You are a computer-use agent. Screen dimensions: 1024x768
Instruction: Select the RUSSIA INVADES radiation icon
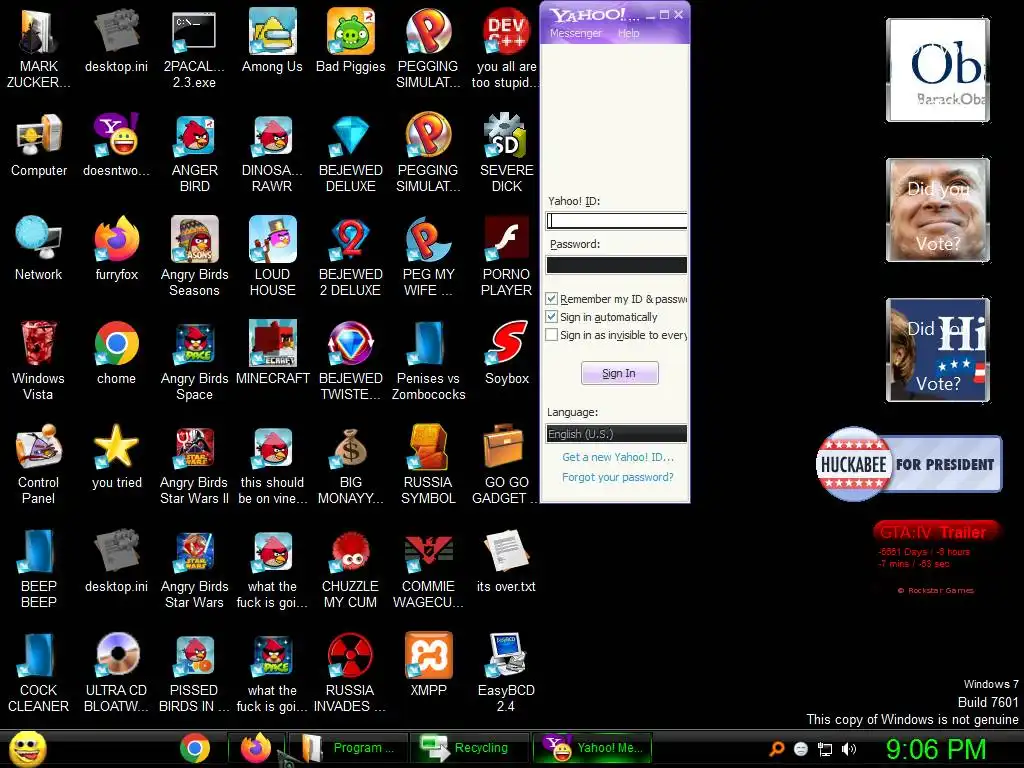pos(351,672)
